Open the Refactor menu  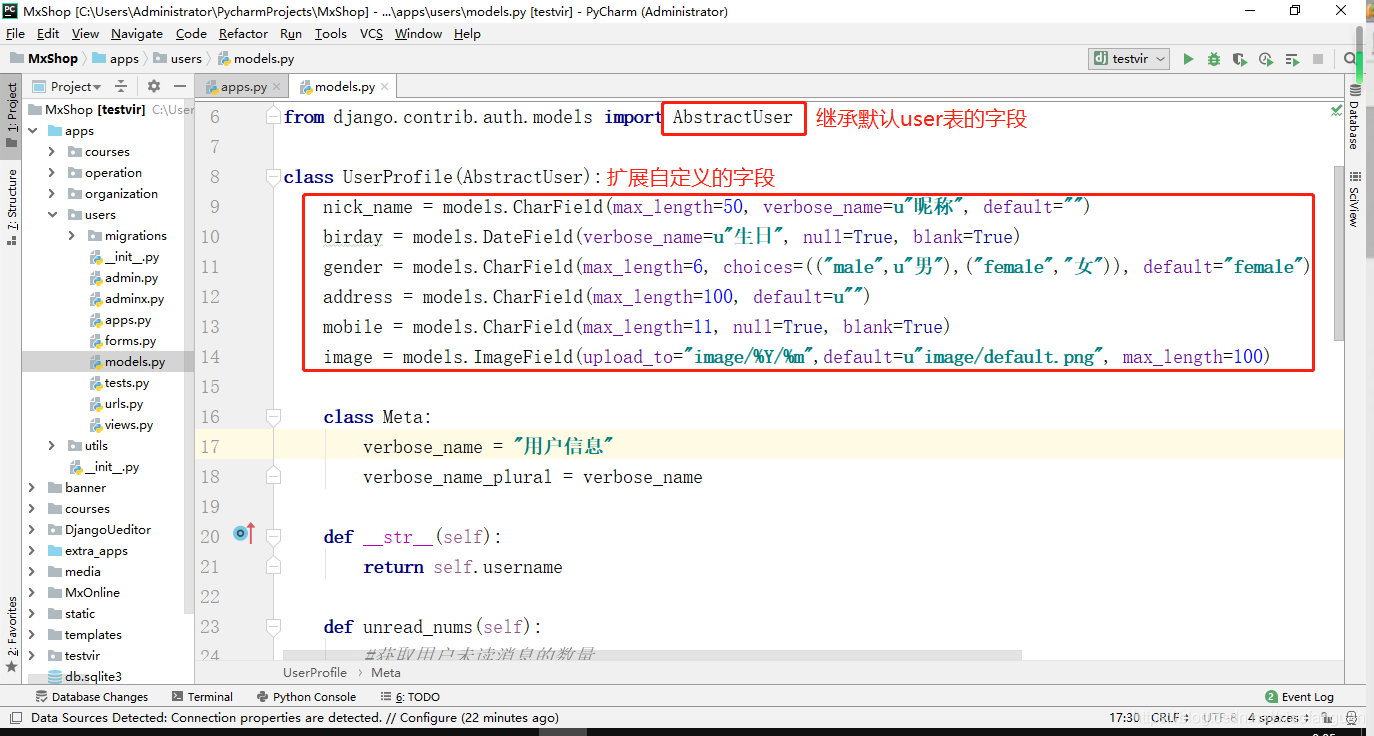tap(243, 33)
